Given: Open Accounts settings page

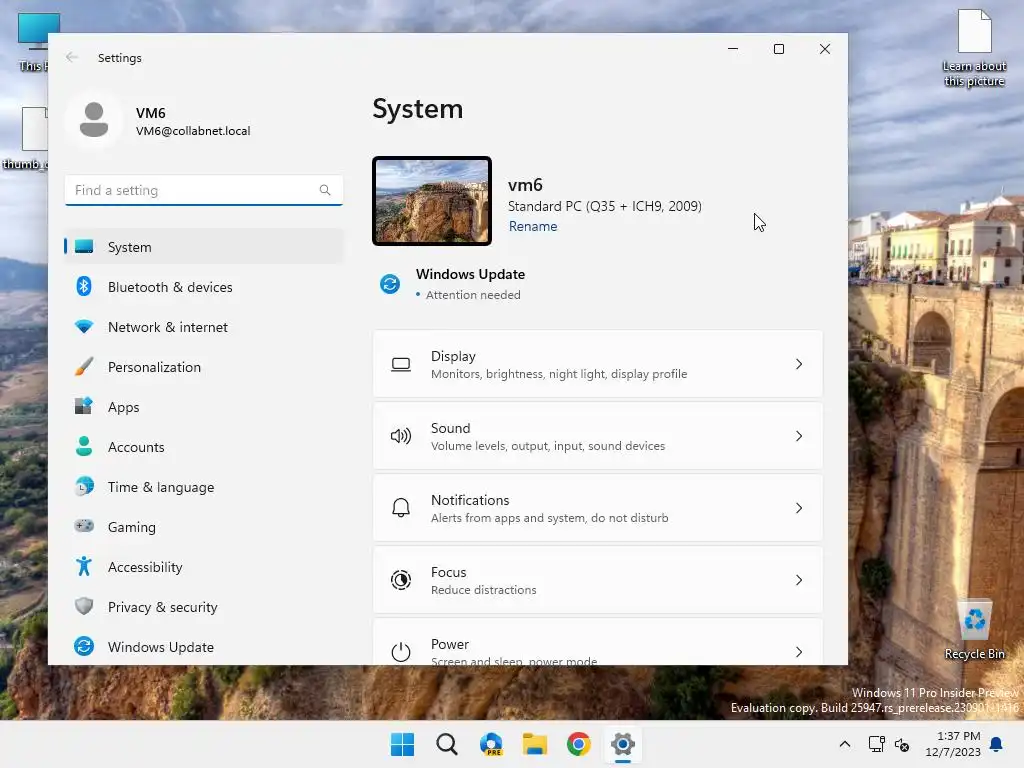Looking at the screenshot, I should [x=204, y=447].
